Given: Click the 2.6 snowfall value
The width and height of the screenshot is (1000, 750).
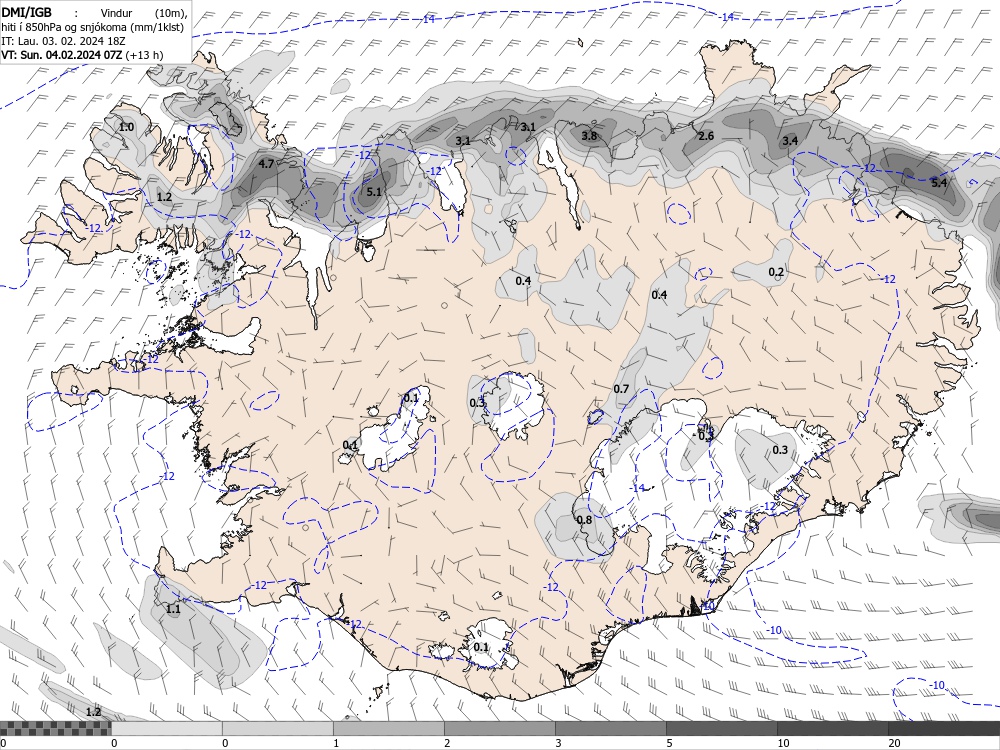Looking at the screenshot, I should 706,136.
